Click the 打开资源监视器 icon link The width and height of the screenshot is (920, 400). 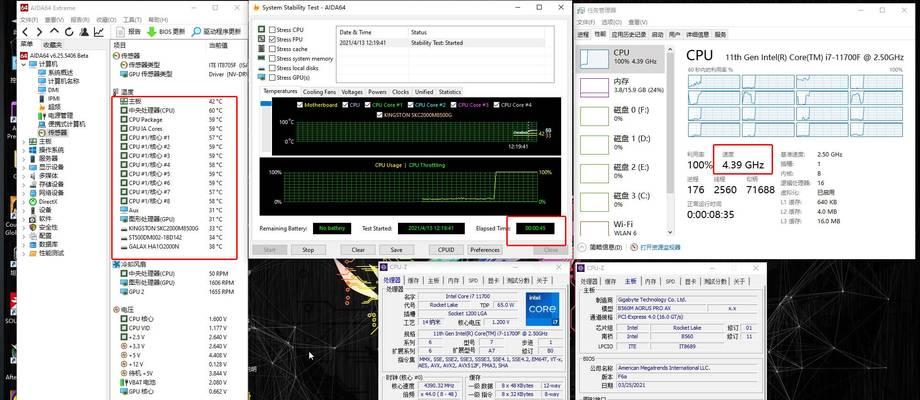coord(634,248)
